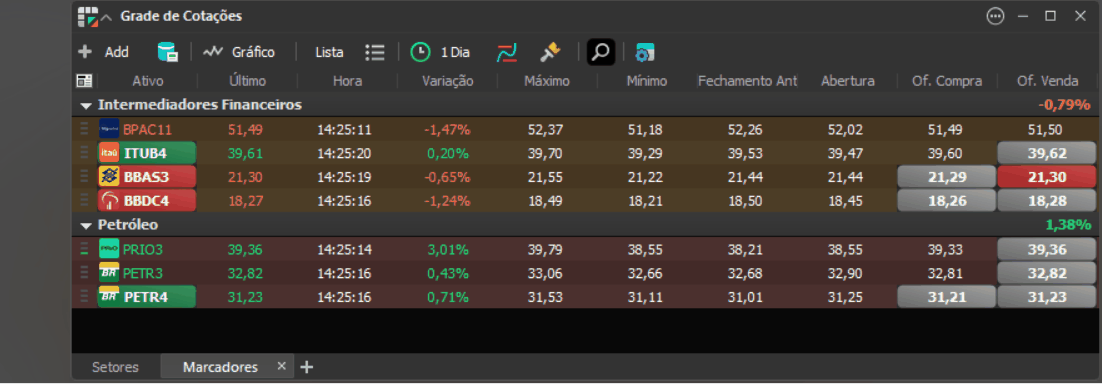Click the Hora column header
Viewport: 1102px width, 384px height.
347,81
